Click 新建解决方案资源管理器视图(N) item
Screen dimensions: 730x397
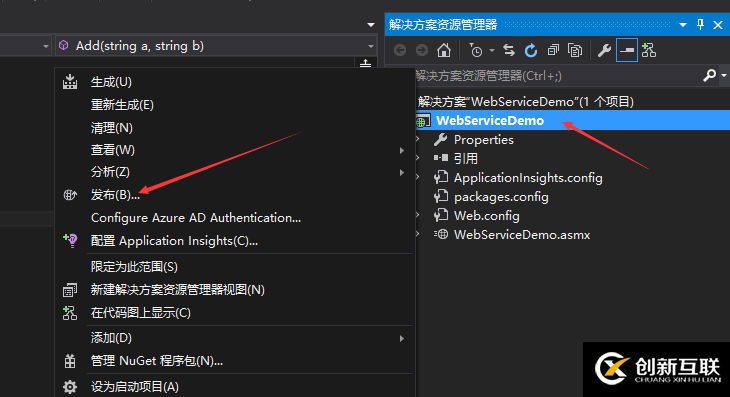[178, 289]
